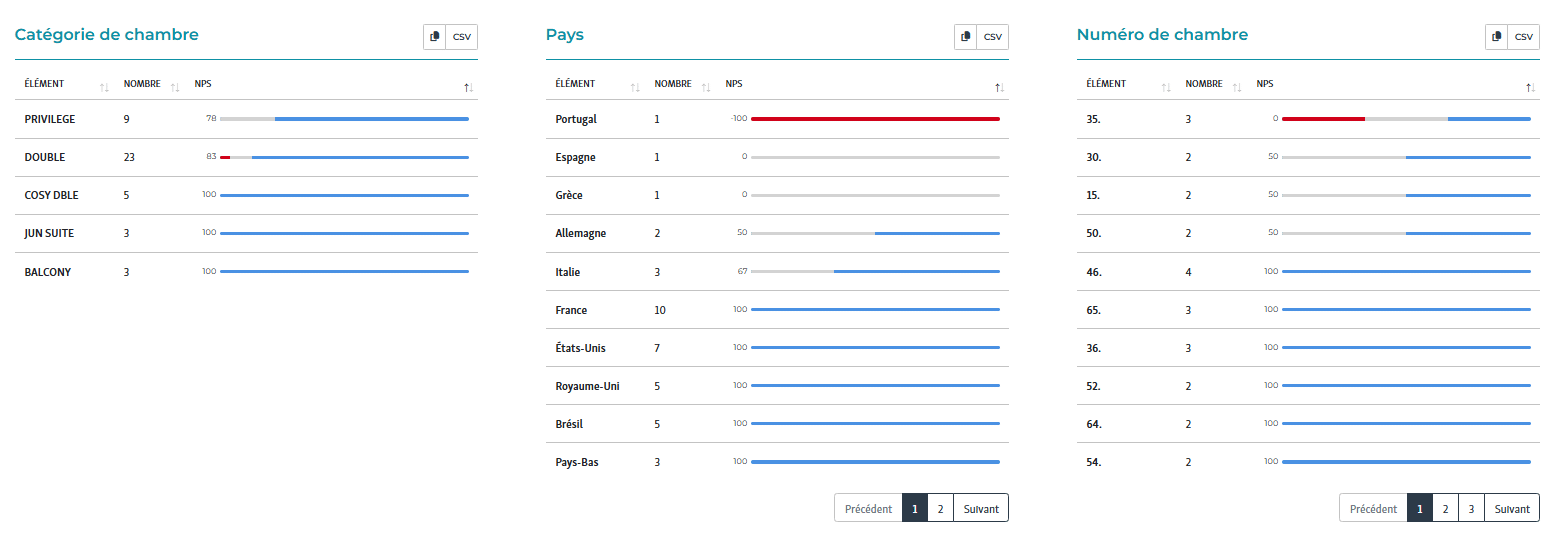Click Précédent under Numéro de chambre
1566x549 pixels.
pyautogui.click(x=1373, y=508)
